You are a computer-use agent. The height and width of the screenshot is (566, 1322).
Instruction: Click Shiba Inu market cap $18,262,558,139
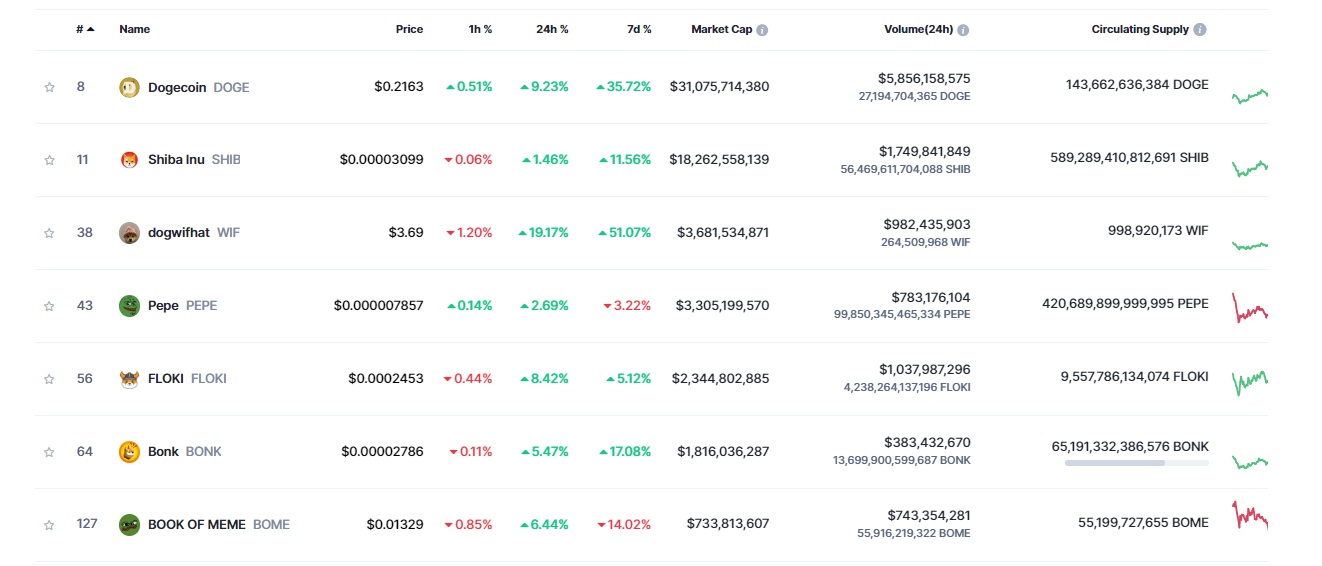pos(720,160)
